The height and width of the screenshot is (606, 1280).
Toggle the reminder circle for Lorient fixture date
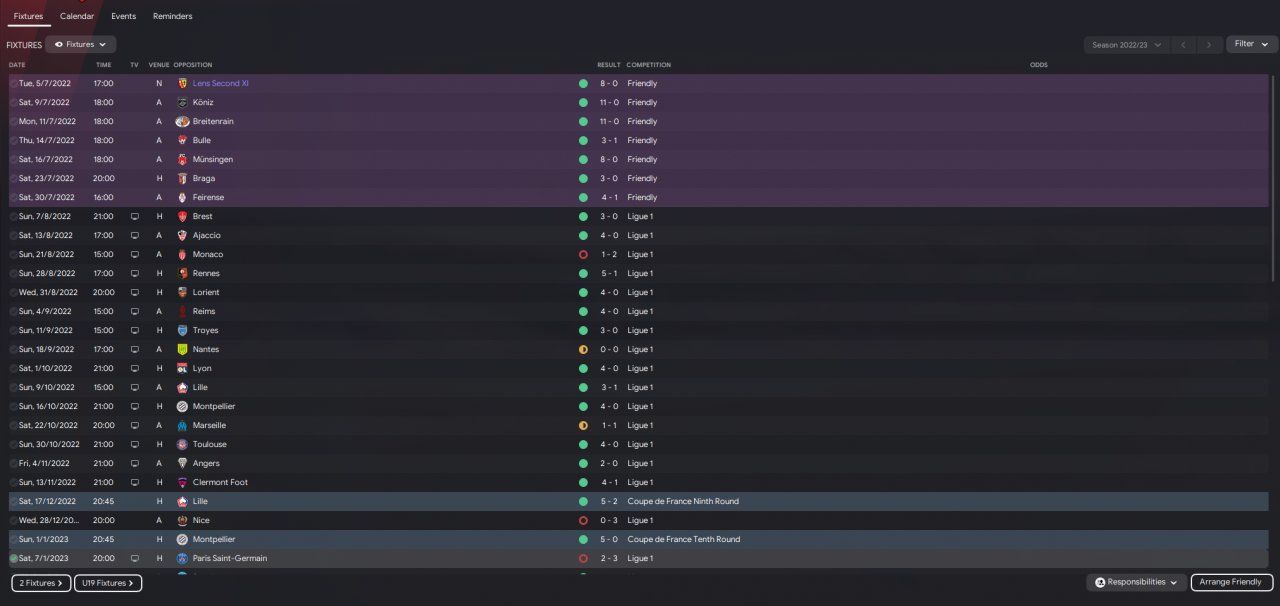point(13,293)
